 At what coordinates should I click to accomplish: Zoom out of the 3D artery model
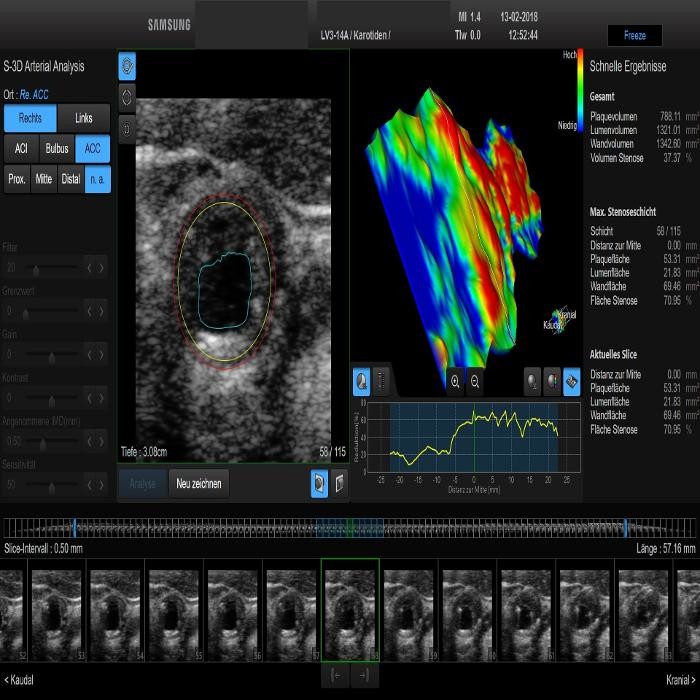click(x=476, y=381)
